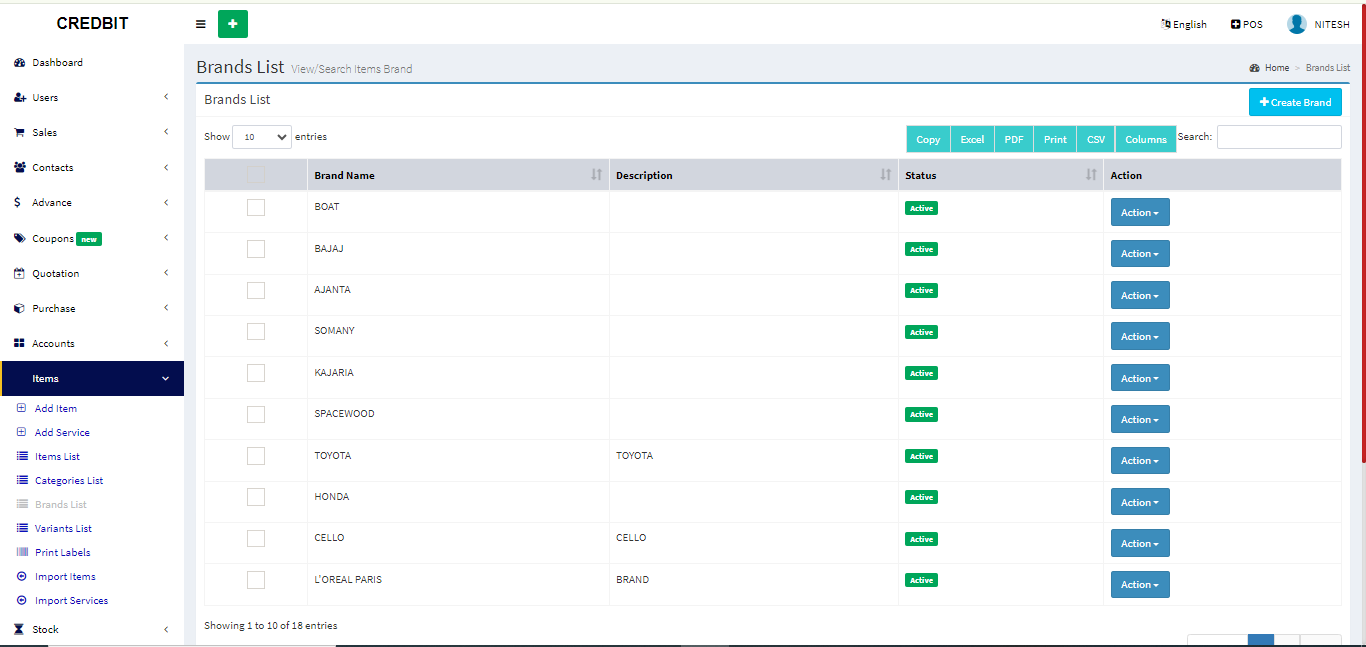
Task: Click the green plus quick-add button
Action: [233, 24]
